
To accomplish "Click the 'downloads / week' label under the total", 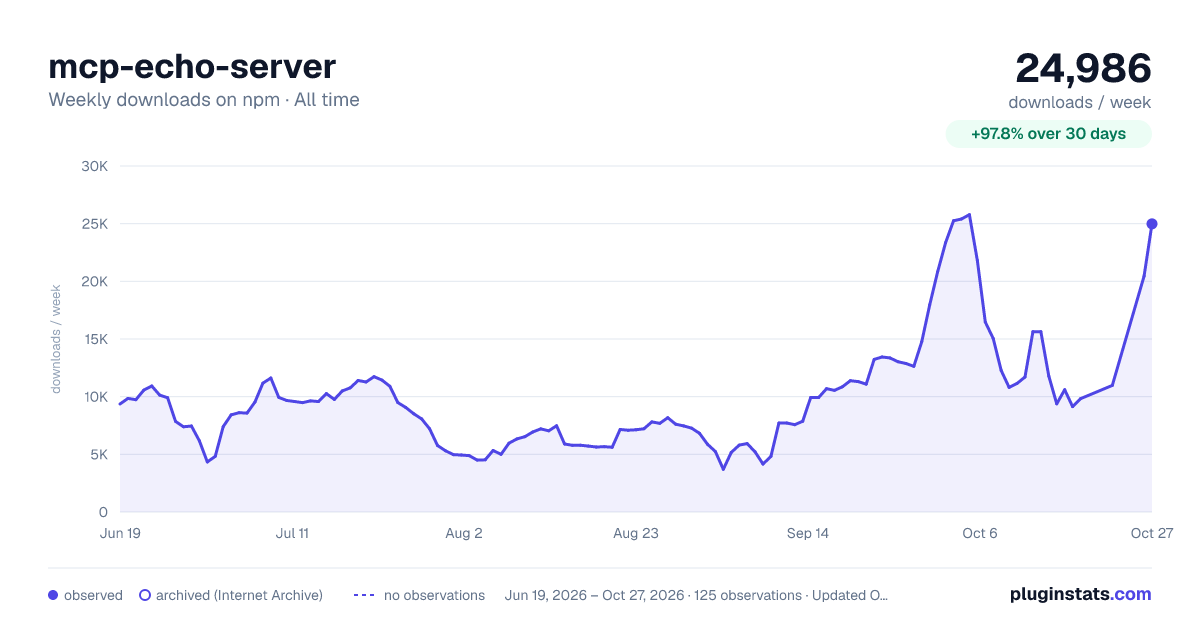I will click(x=1080, y=102).
